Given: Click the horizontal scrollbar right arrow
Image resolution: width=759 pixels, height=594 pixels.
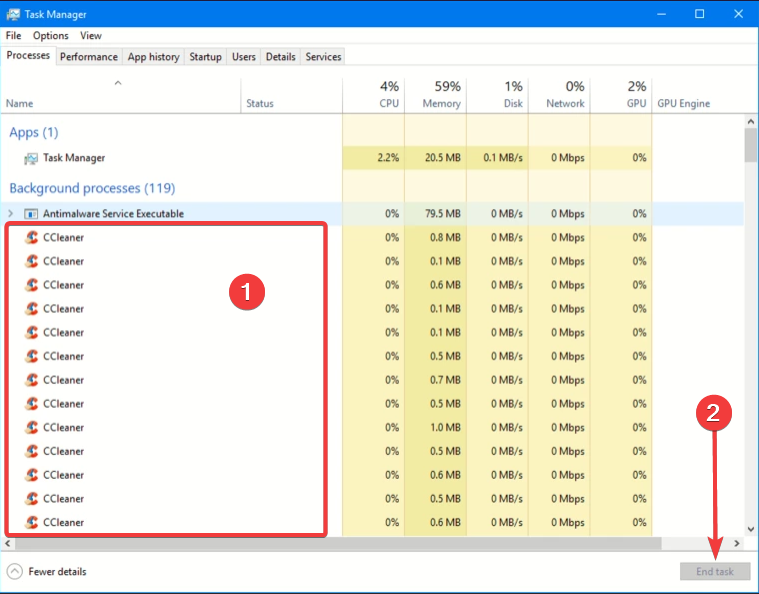Looking at the screenshot, I should click(x=737, y=543).
